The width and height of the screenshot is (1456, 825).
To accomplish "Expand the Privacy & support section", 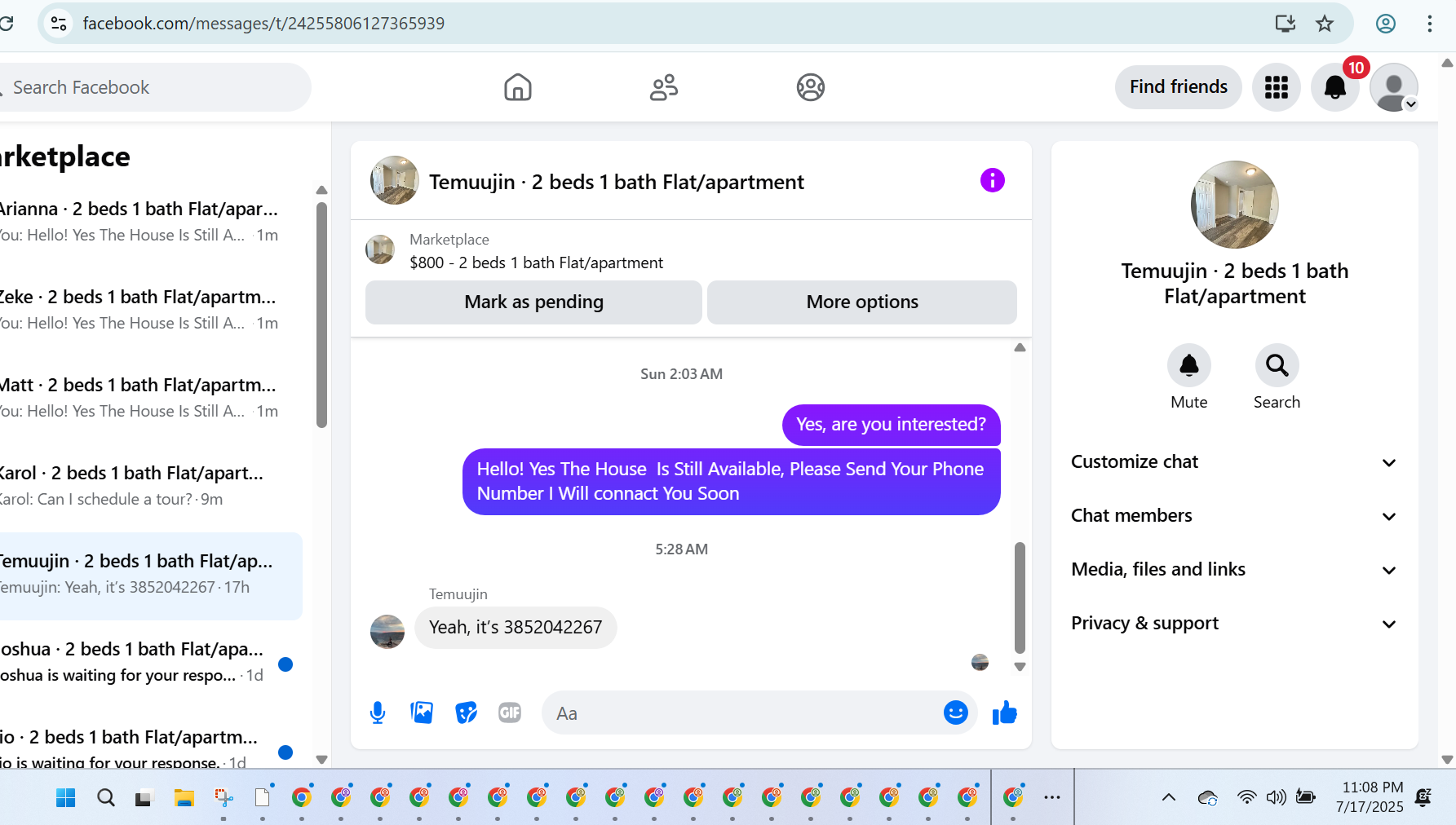I will (x=1235, y=624).
